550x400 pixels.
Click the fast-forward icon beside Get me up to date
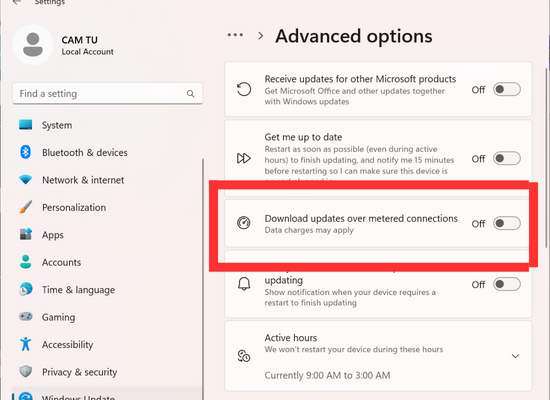[244, 158]
